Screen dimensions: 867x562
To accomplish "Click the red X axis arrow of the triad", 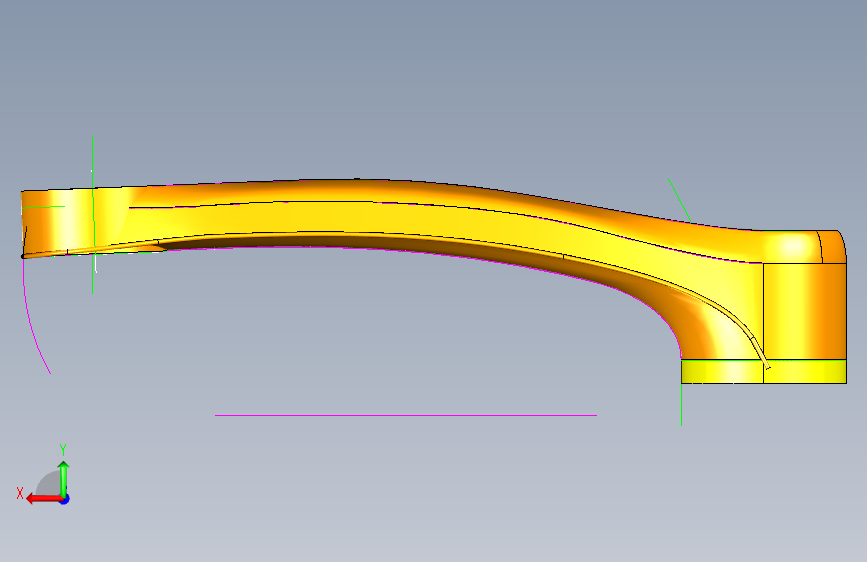I will click(x=43, y=499).
